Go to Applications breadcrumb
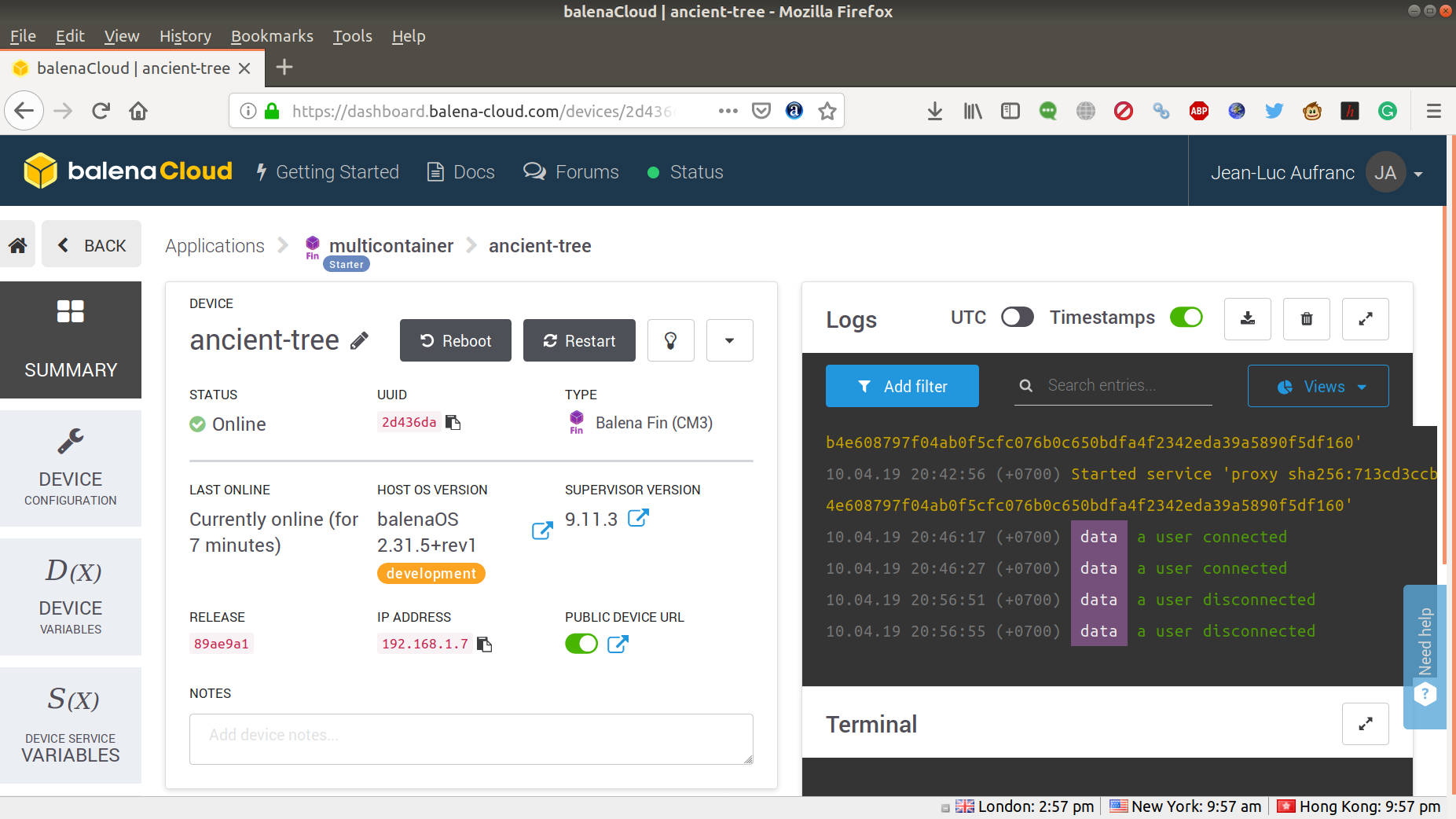This screenshot has height=819, width=1456. pyautogui.click(x=215, y=246)
